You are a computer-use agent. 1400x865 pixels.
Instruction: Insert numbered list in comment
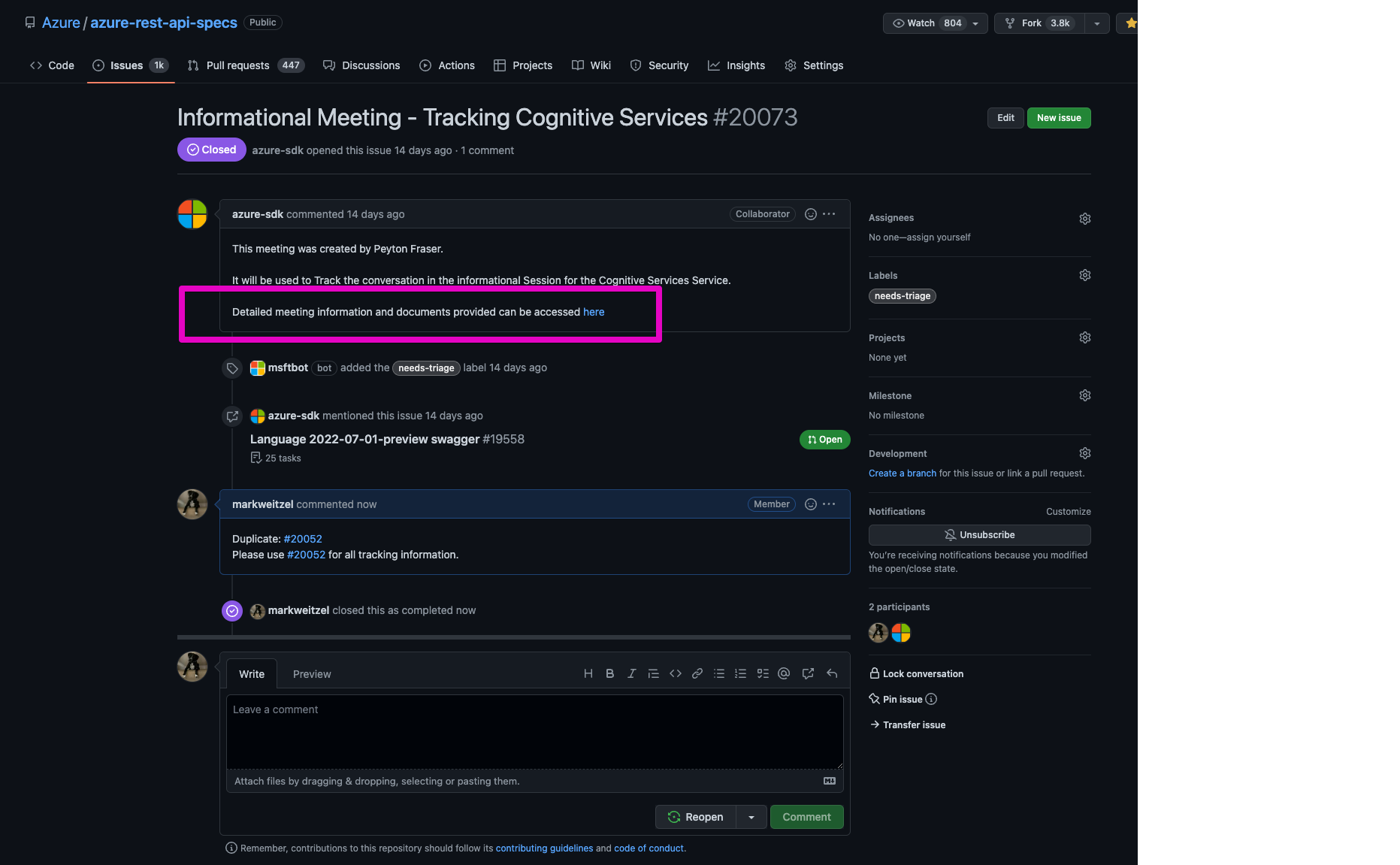pyautogui.click(x=740, y=674)
